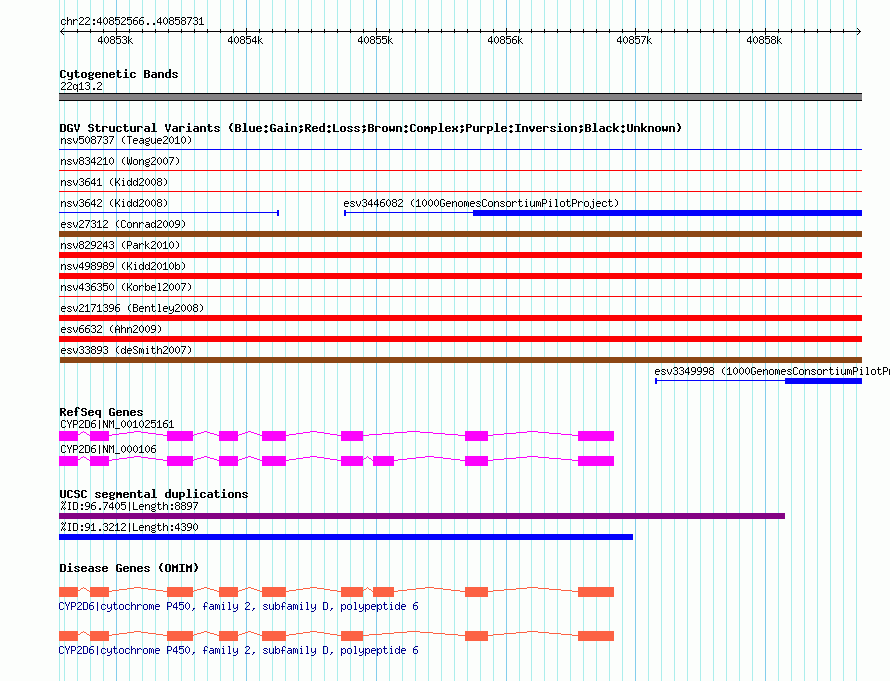The image size is (890, 681).
Task: Click the 40857k ruler tick label
Action: click(634, 40)
